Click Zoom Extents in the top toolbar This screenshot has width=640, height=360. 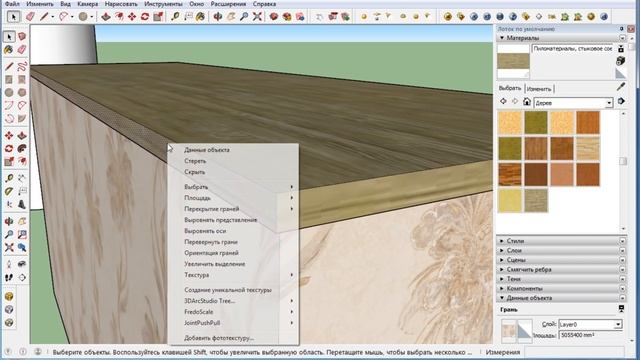click(x=257, y=16)
